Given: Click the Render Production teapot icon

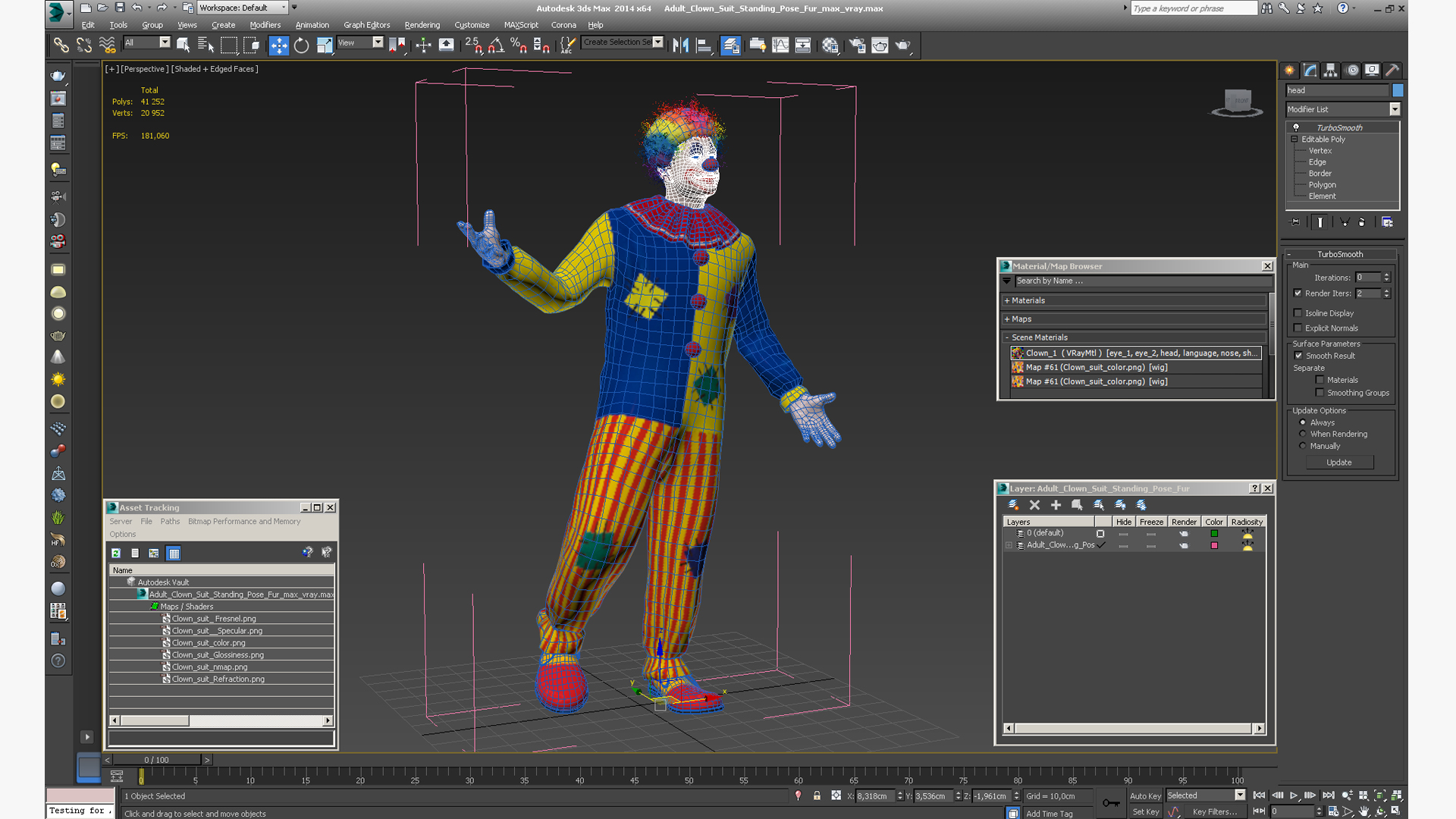Looking at the screenshot, I should 902,45.
